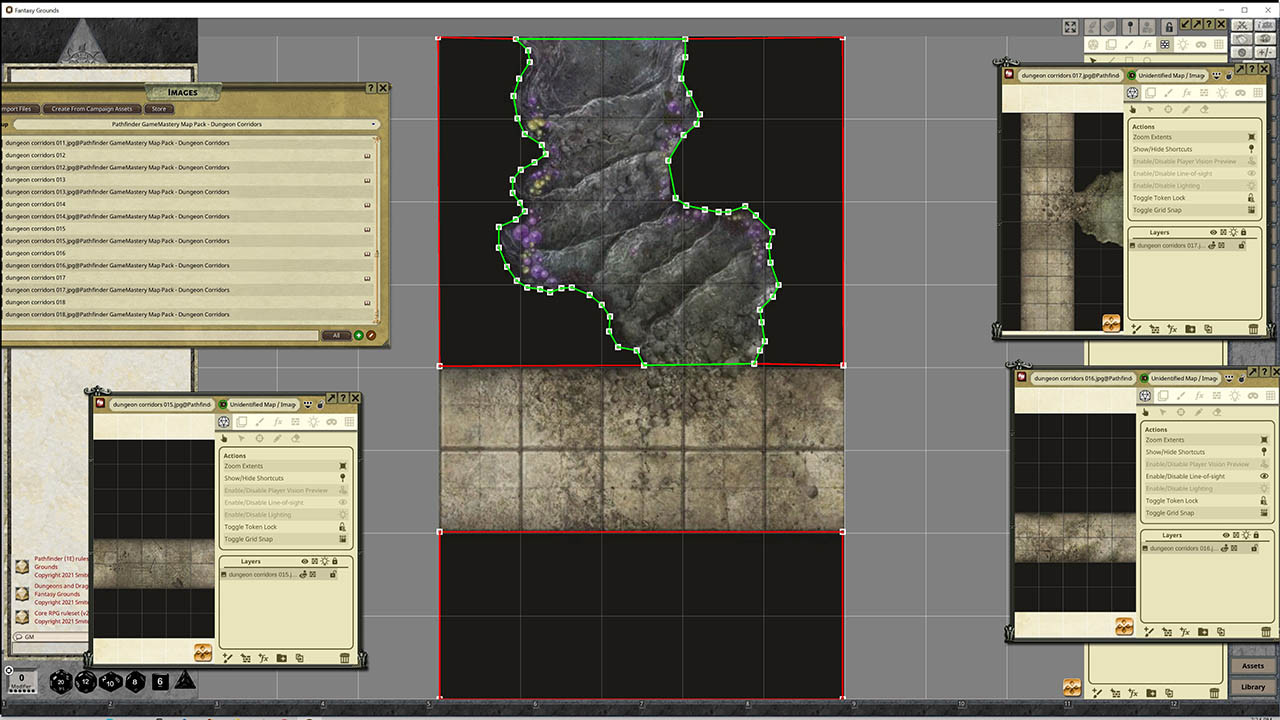
Task: Toggle Grid Snap in dungeon corridors 017 window
Action: 1158,210
